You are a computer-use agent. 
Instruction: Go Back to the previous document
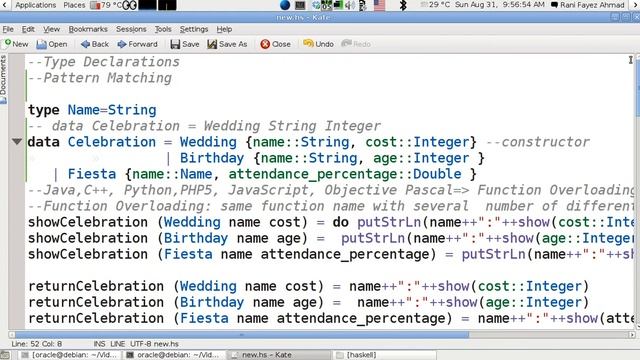click(95, 44)
